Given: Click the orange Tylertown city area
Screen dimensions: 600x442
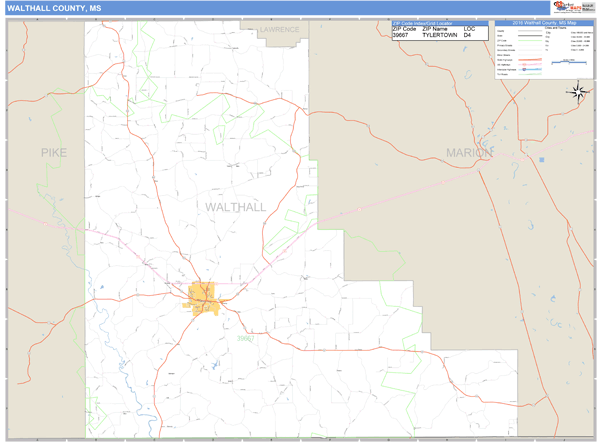Looking at the screenshot, I should click(x=203, y=296).
